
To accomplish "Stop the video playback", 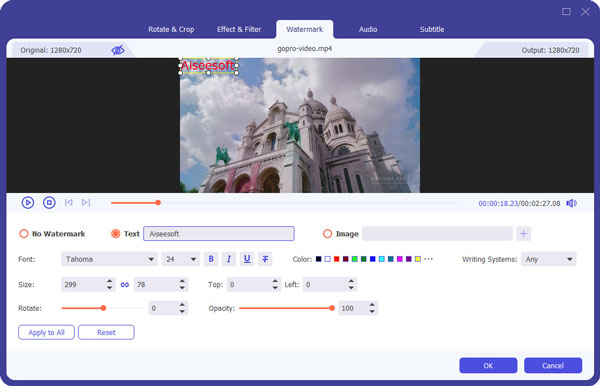I will click(x=49, y=202).
